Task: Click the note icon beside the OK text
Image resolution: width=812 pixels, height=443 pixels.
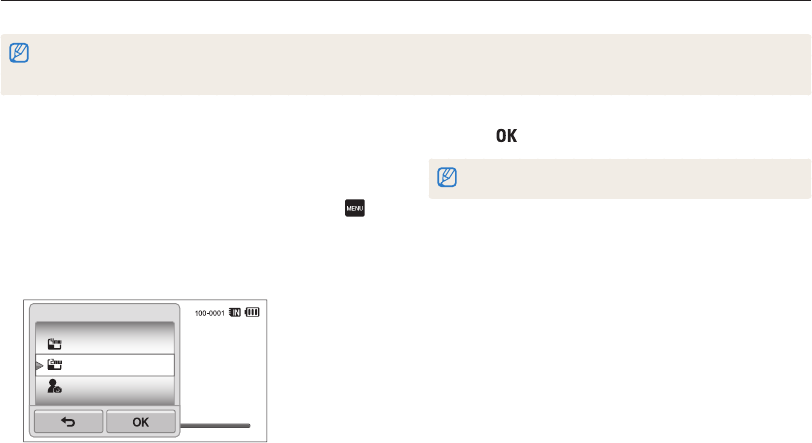Action: tap(445, 178)
